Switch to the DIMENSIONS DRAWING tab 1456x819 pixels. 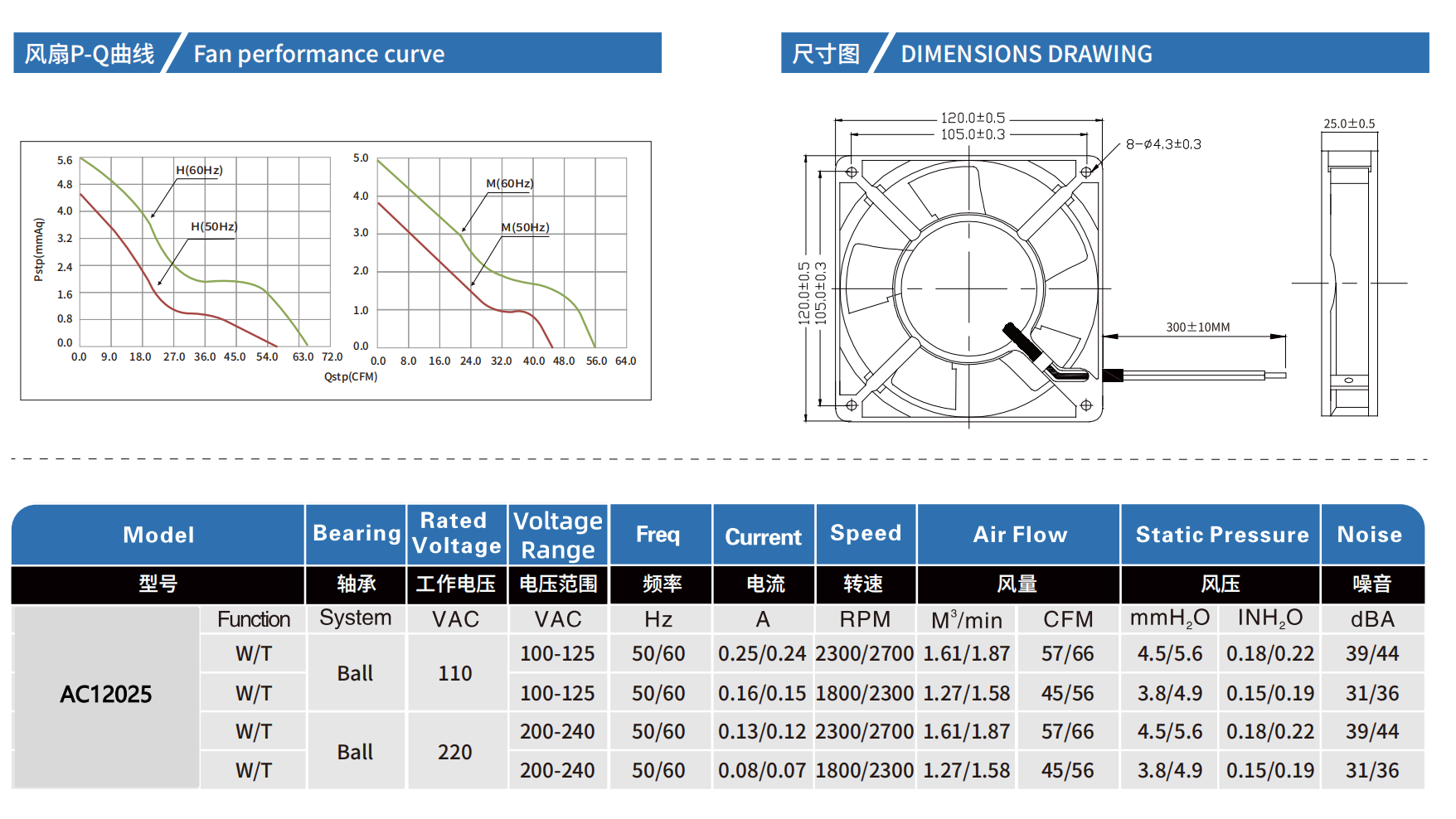(x=1026, y=54)
